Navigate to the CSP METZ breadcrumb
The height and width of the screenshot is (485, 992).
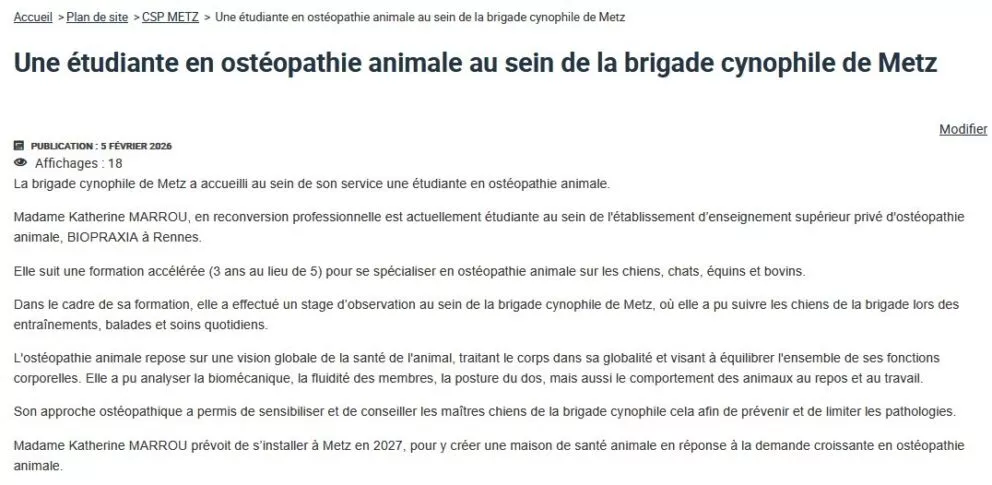pyautogui.click(x=169, y=18)
